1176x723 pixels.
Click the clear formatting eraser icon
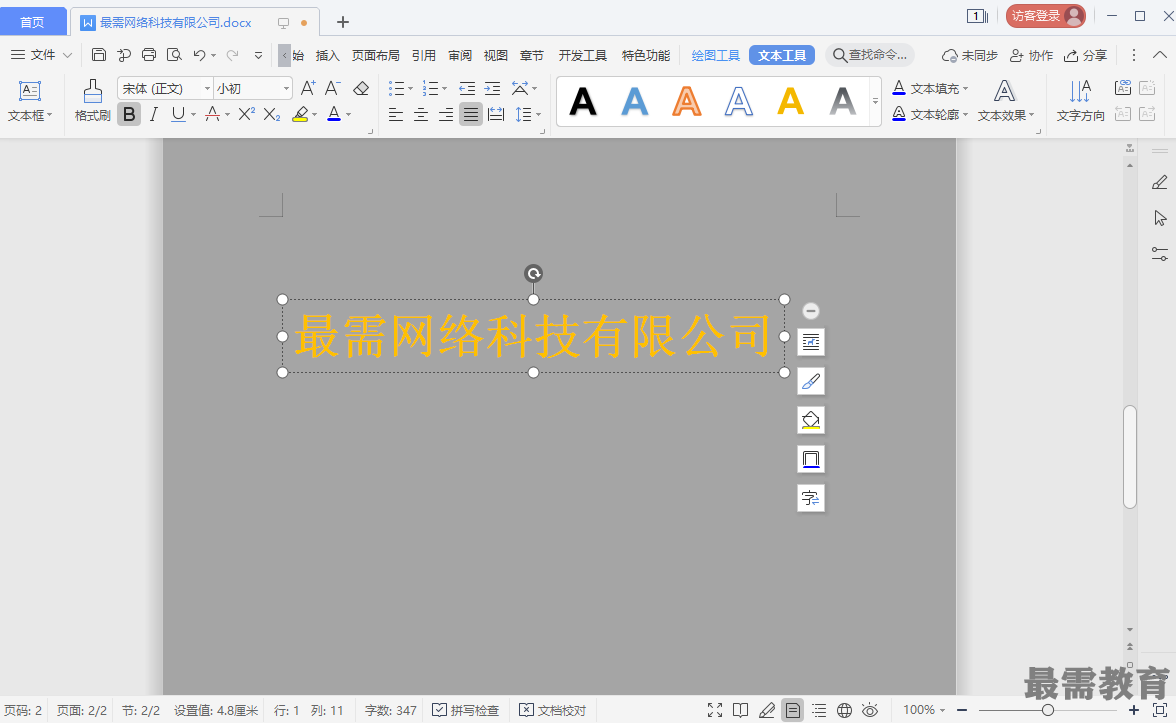361,88
